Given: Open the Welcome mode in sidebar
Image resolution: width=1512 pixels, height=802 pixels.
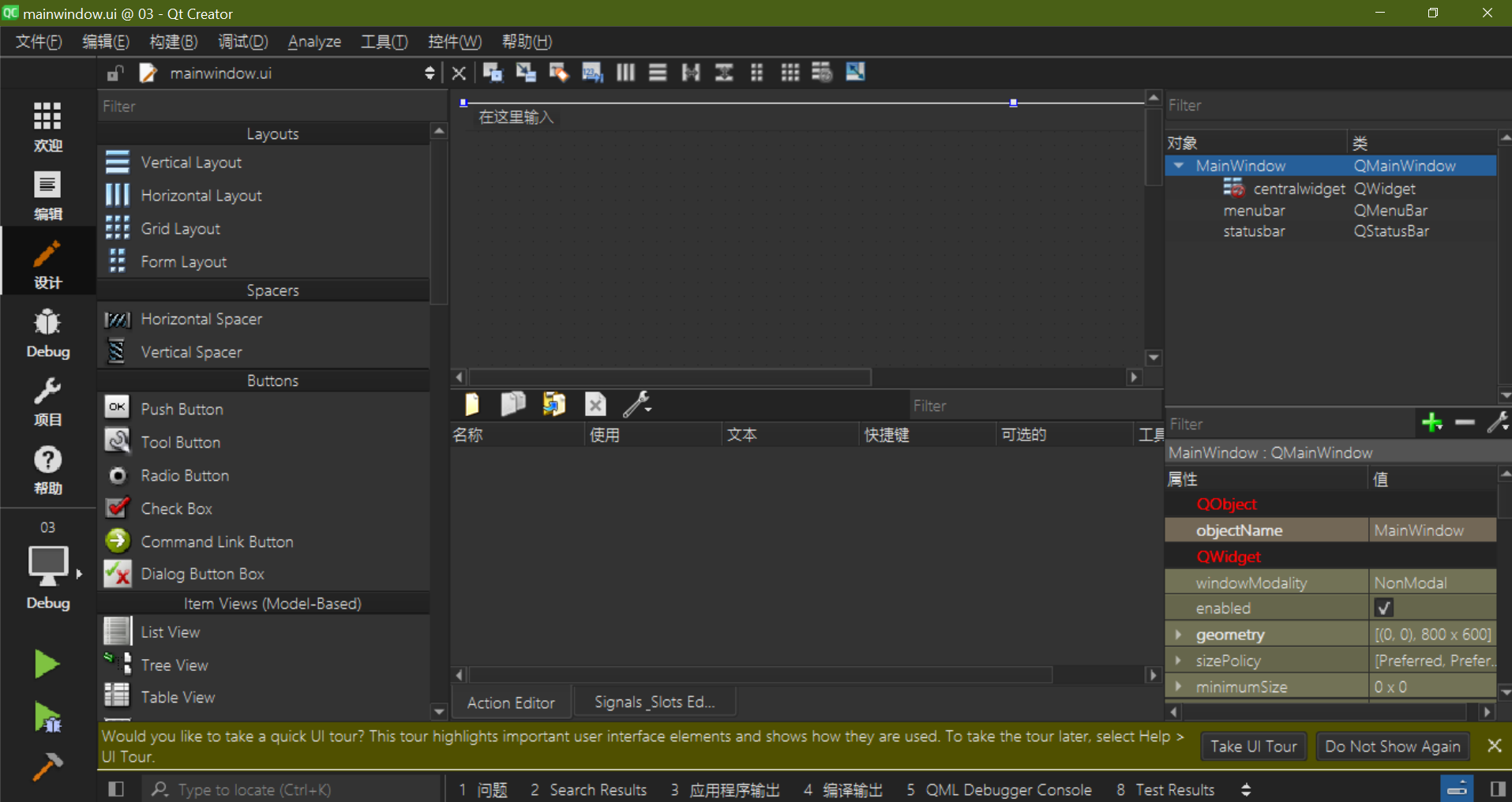Looking at the screenshot, I should click(x=47, y=126).
